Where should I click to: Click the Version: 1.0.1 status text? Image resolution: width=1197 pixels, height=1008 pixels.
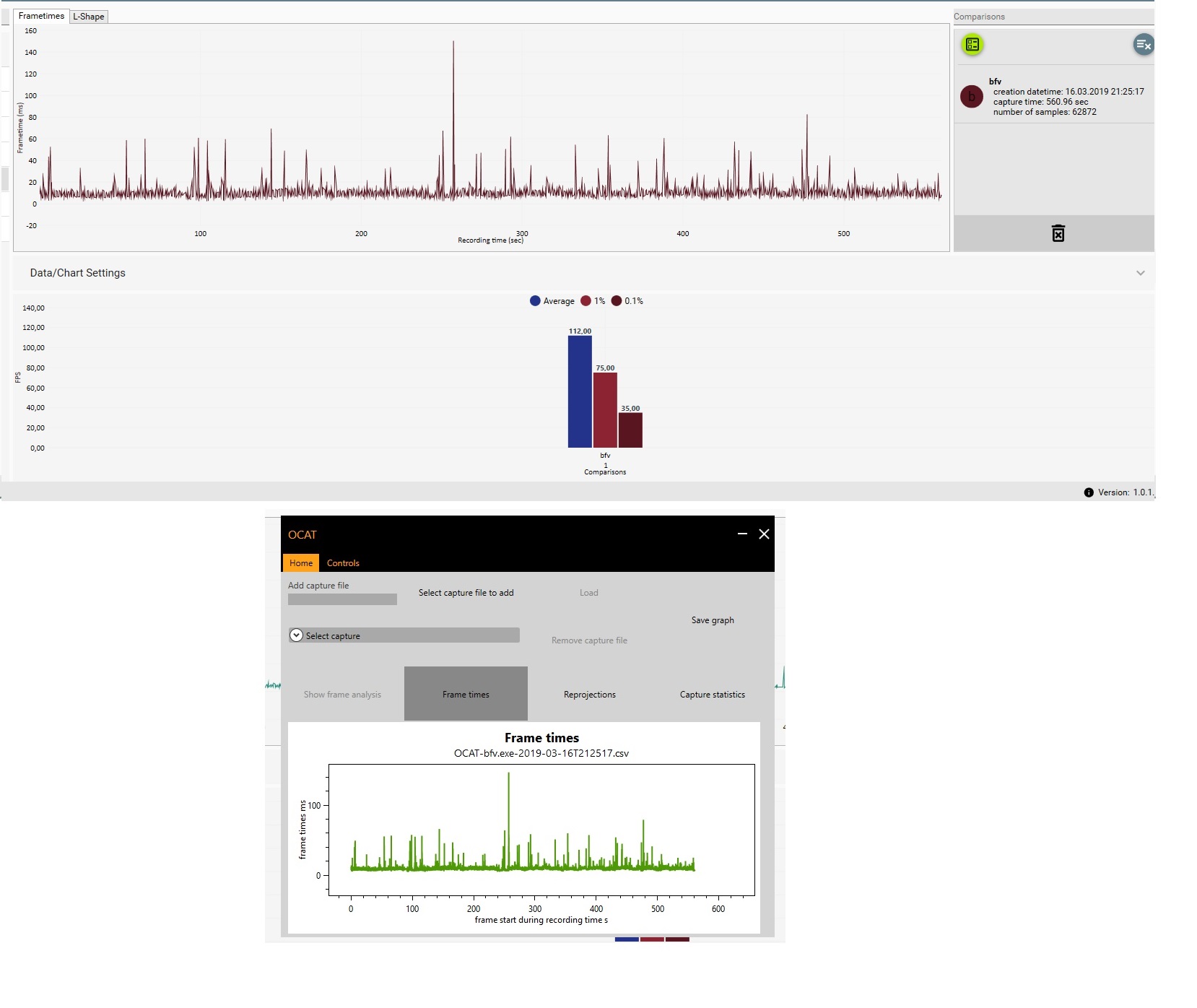click(x=1126, y=492)
